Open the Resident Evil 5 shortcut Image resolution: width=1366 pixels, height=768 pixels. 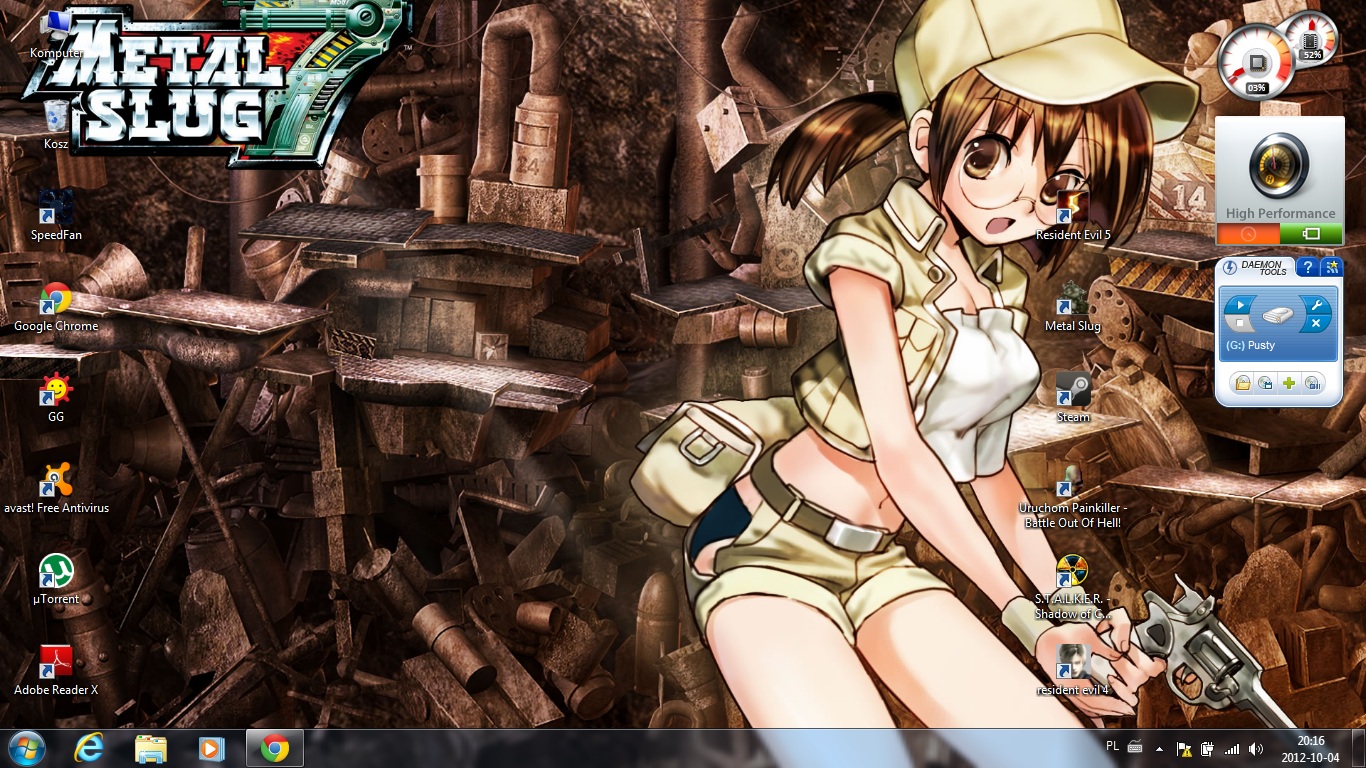coord(1073,210)
